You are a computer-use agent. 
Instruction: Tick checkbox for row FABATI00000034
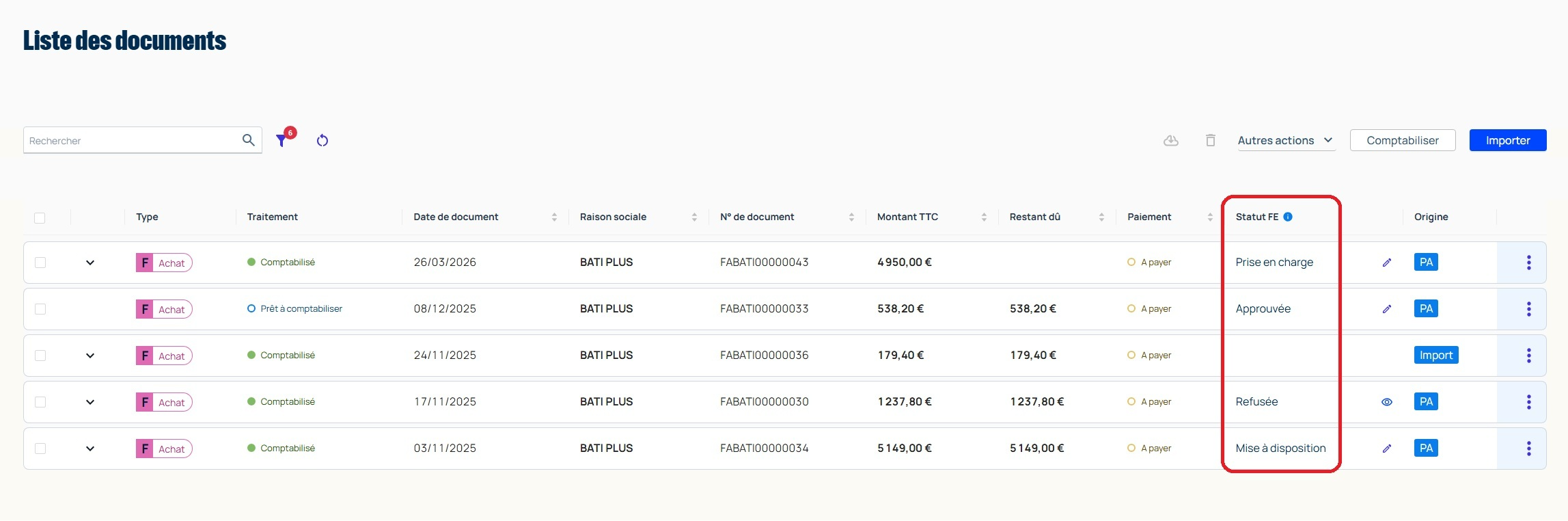40,449
